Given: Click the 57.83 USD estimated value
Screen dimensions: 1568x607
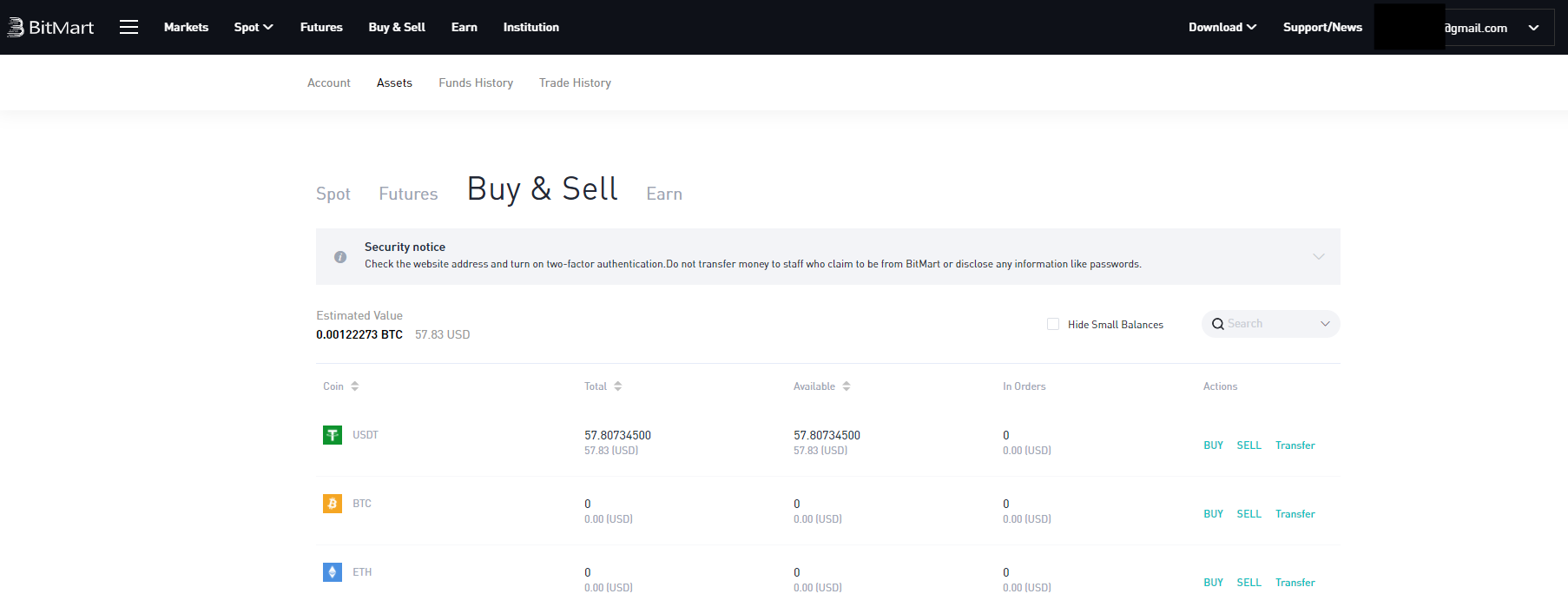Looking at the screenshot, I should pos(442,334).
